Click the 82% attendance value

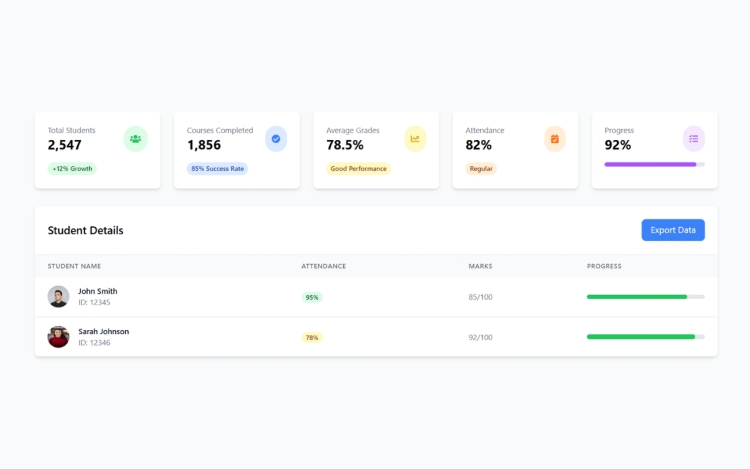478,145
